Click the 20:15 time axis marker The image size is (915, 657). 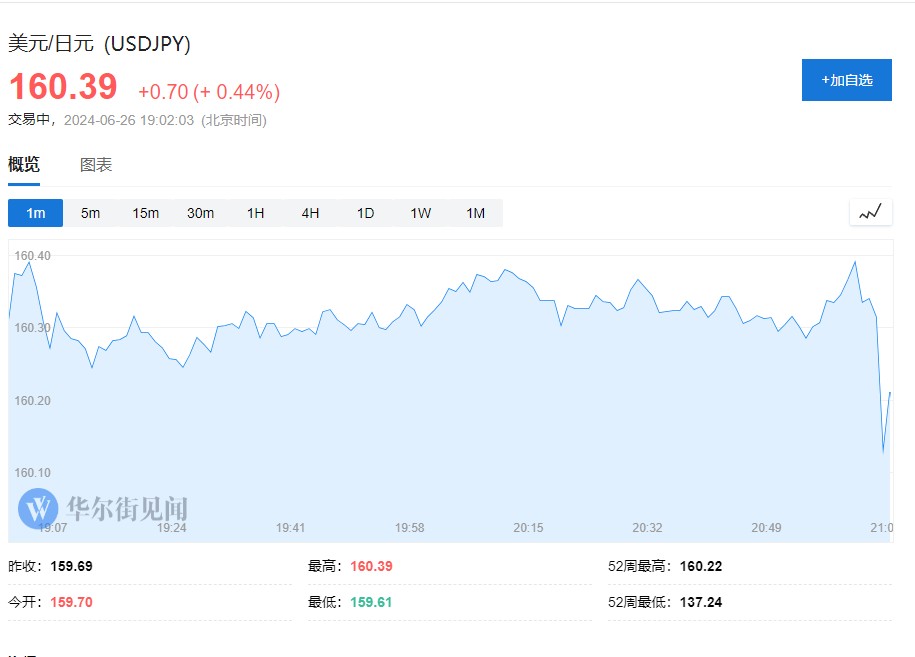click(528, 527)
